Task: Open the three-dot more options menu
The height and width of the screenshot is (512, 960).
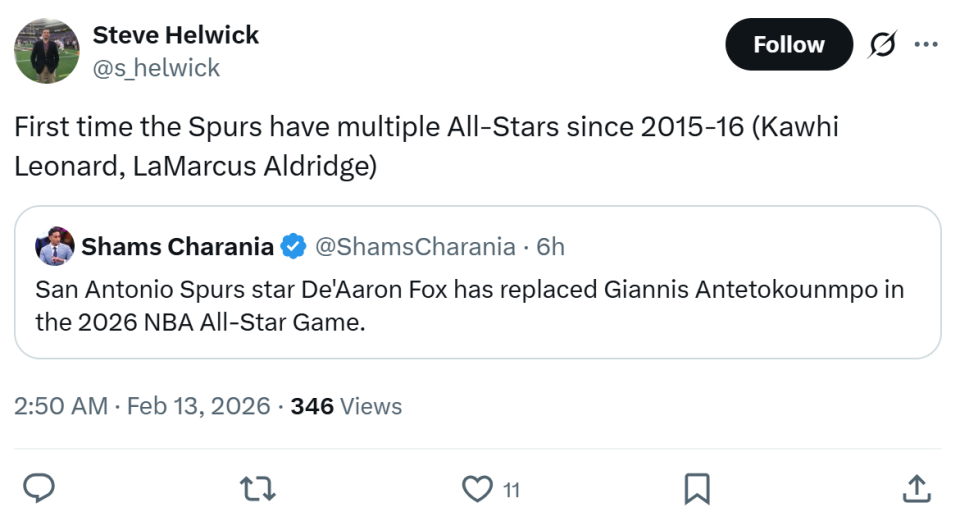Action: pos(927,45)
